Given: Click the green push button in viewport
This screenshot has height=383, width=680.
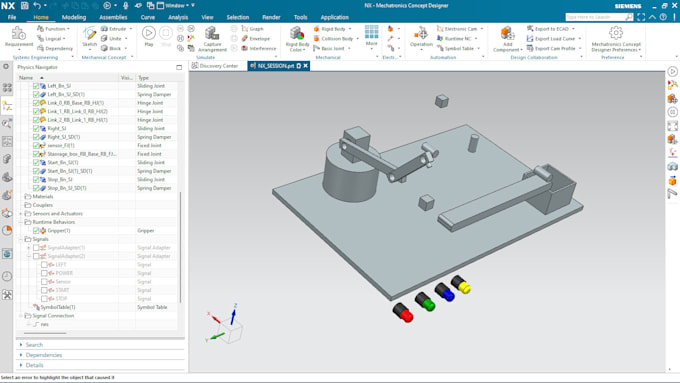Looking at the screenshot, I should pos(425,301).
